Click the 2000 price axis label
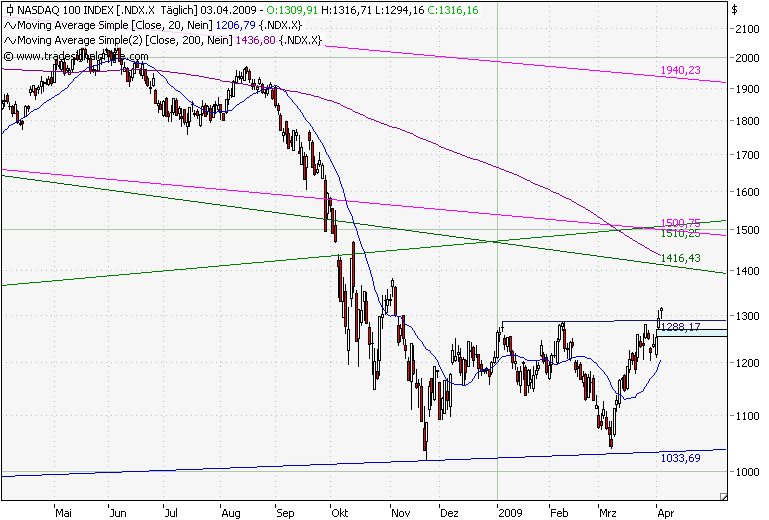The height and width of the screenshot is (520, 769). [747, 58]
